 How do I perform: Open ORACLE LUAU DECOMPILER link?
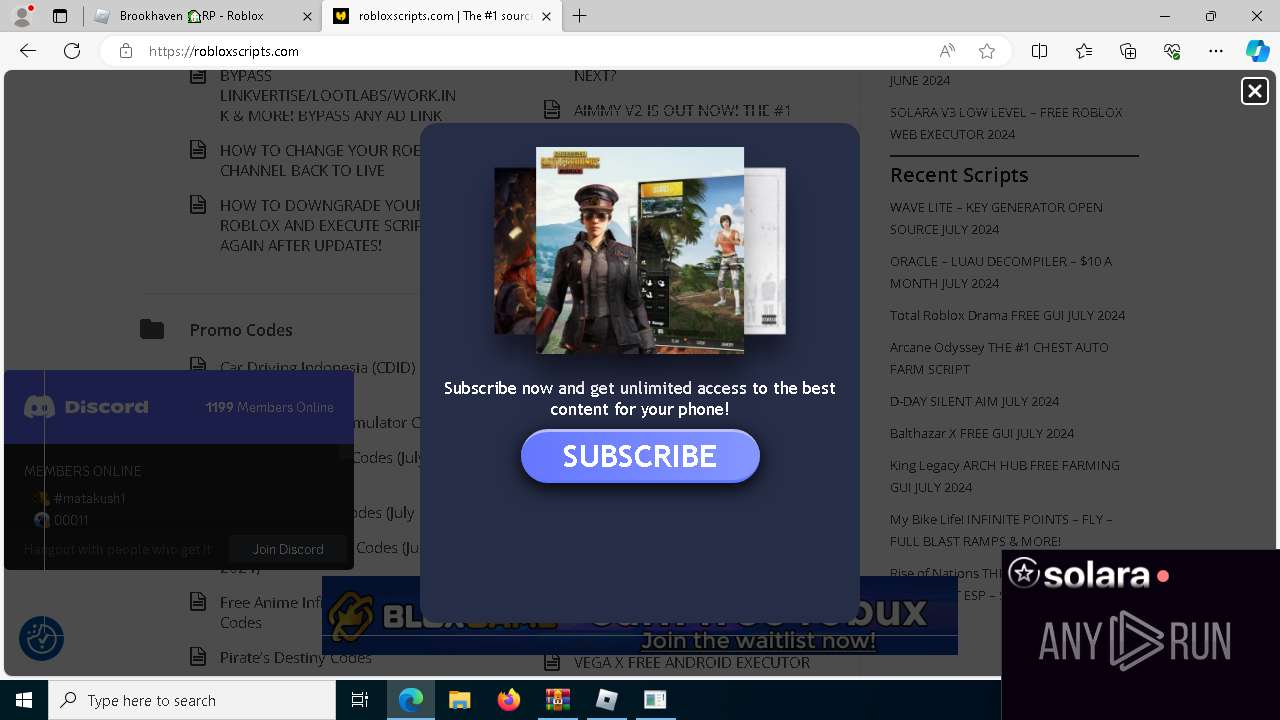click(1000, 272)
